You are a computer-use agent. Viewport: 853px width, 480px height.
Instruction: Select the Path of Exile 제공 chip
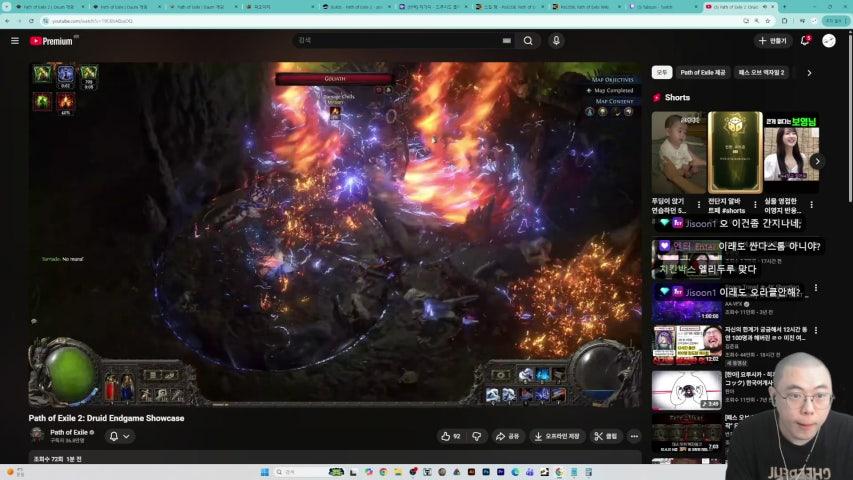(702, 72)
